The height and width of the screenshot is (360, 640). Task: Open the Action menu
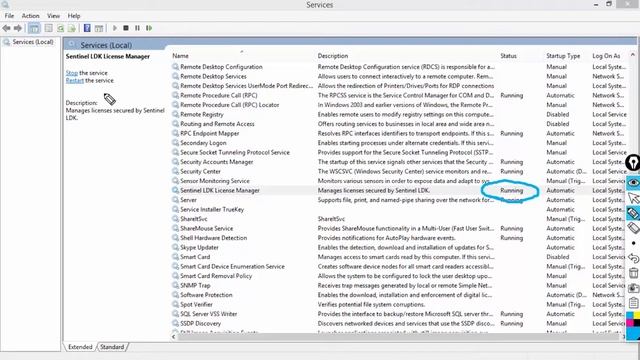(31, 16)
